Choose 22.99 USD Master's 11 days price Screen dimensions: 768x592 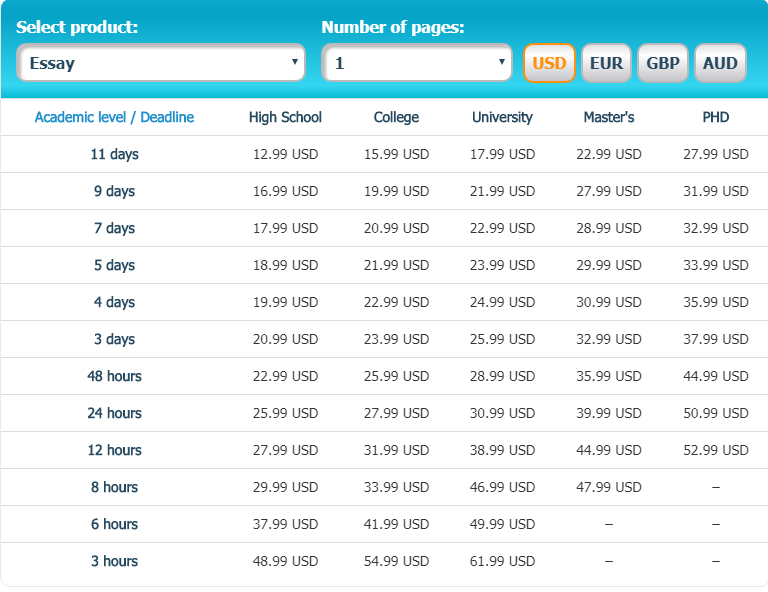pos(609,154)
